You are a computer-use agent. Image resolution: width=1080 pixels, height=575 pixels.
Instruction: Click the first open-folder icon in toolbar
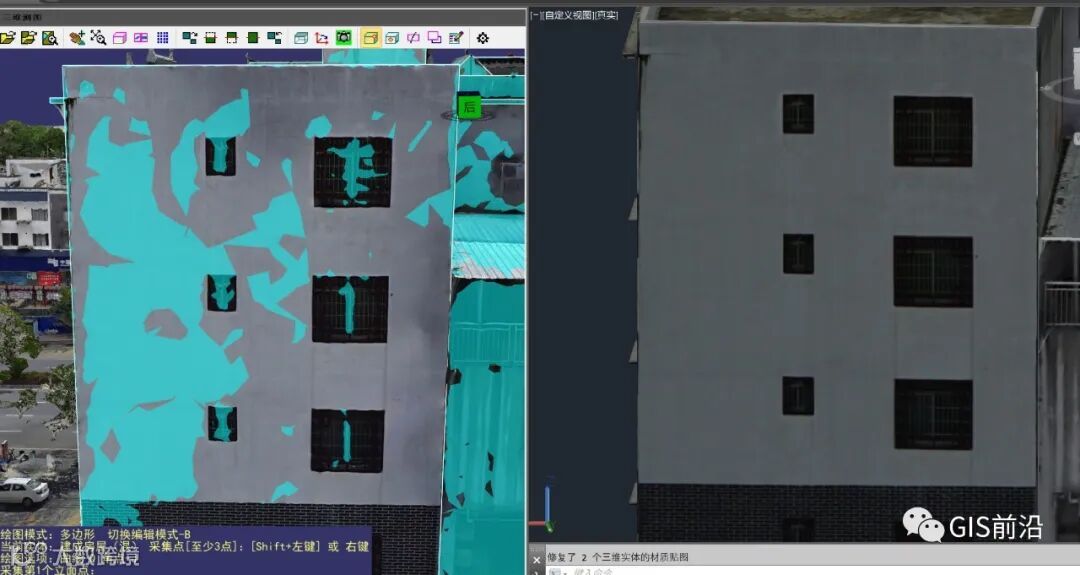tap(8, 38)
